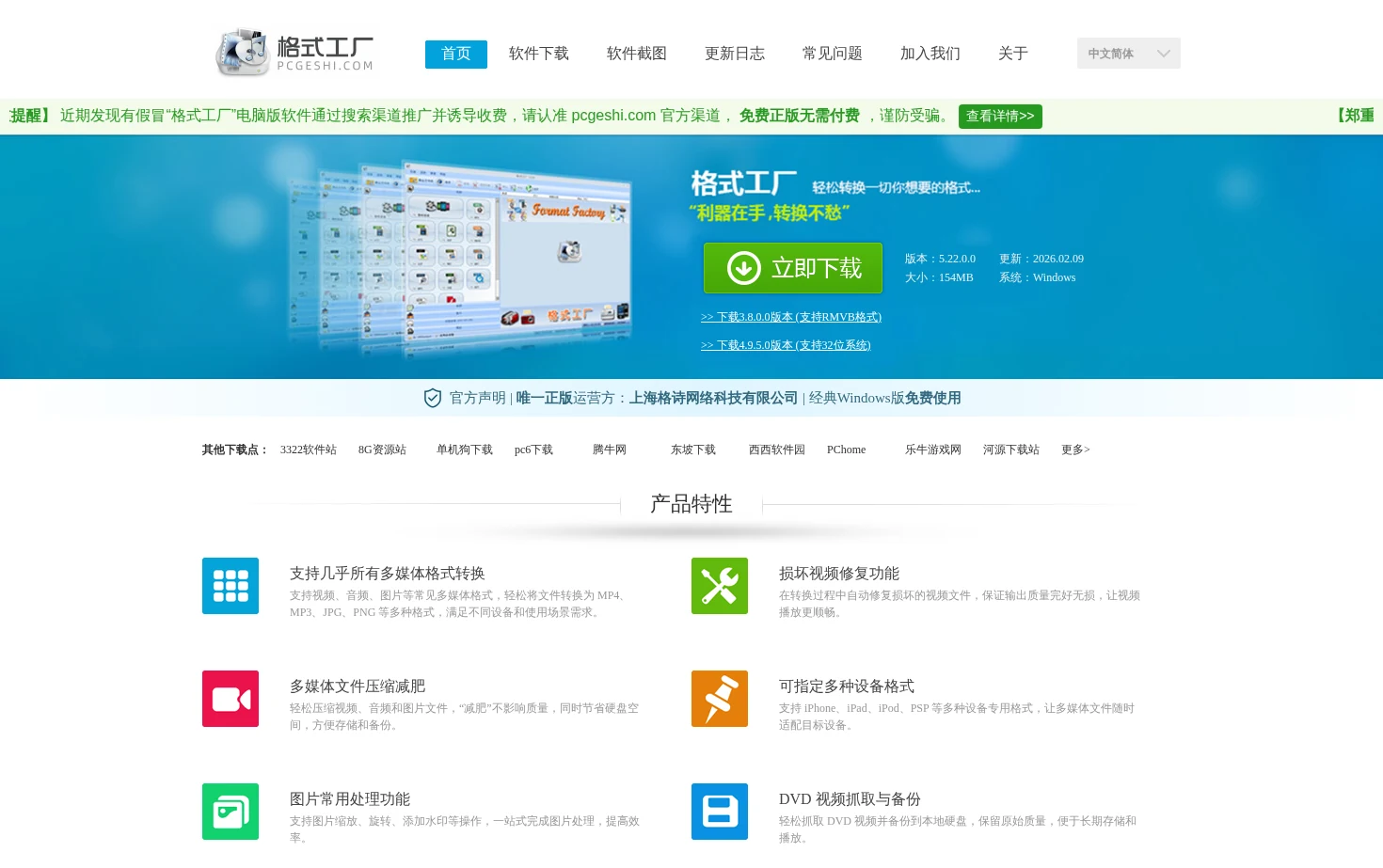Open the 腾牛网 download link

point(610,450)
